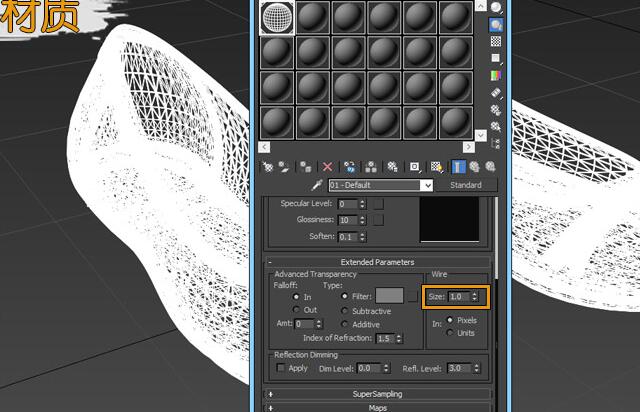Click the Backlight icon in side toolbar
The height and width of the screenshot is (412, 640).
pyautogui.click(x=496, y=25)
